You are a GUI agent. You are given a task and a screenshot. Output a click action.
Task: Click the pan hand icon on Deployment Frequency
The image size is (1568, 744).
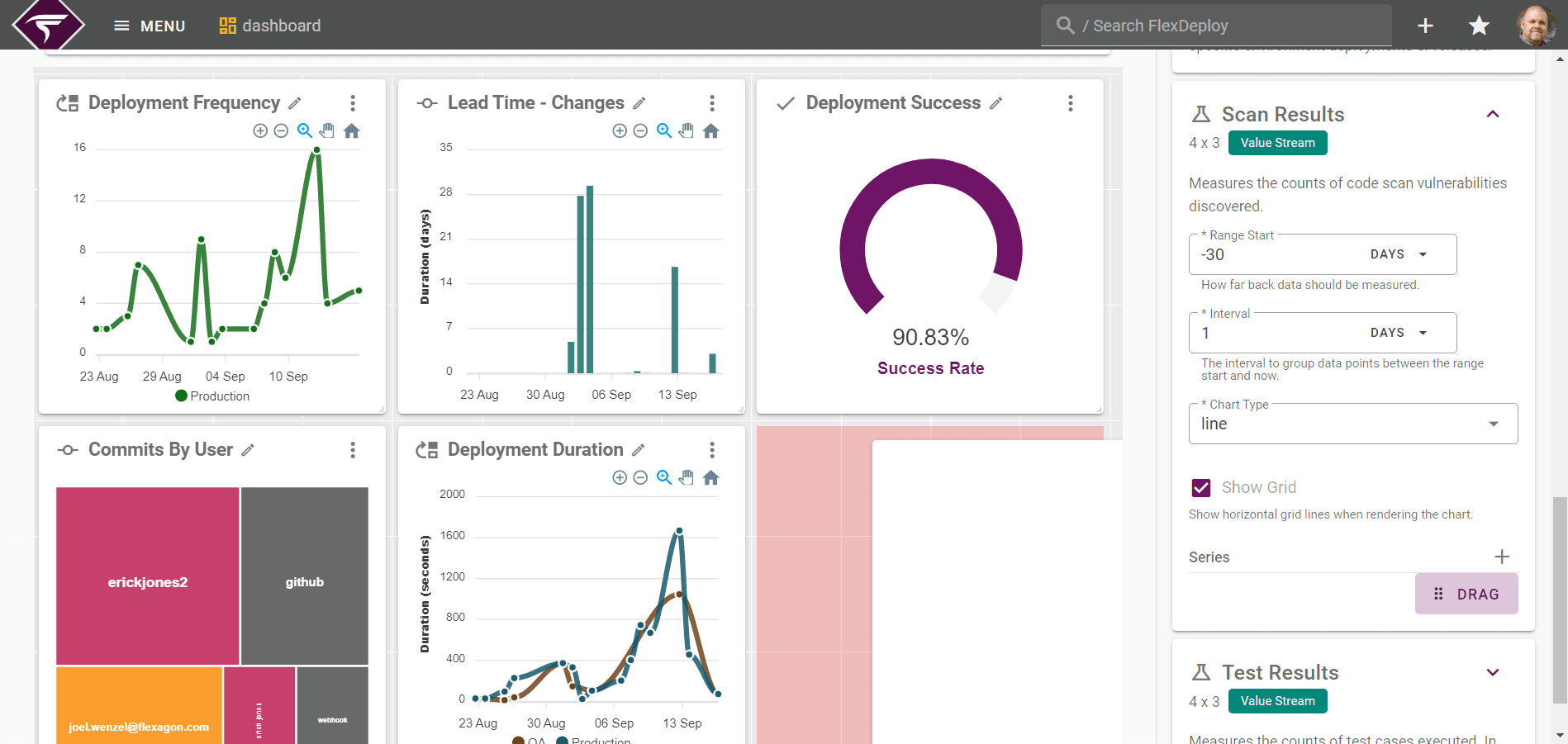(326, 130)
